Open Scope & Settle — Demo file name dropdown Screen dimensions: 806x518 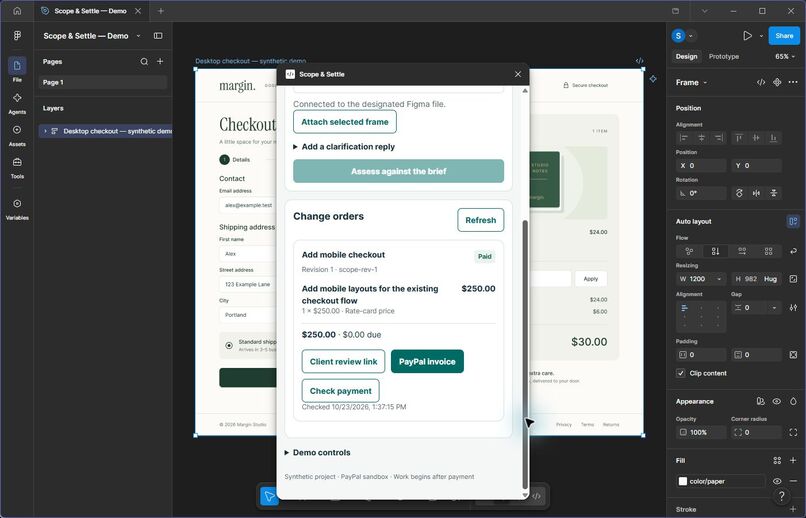click(138, 35)
